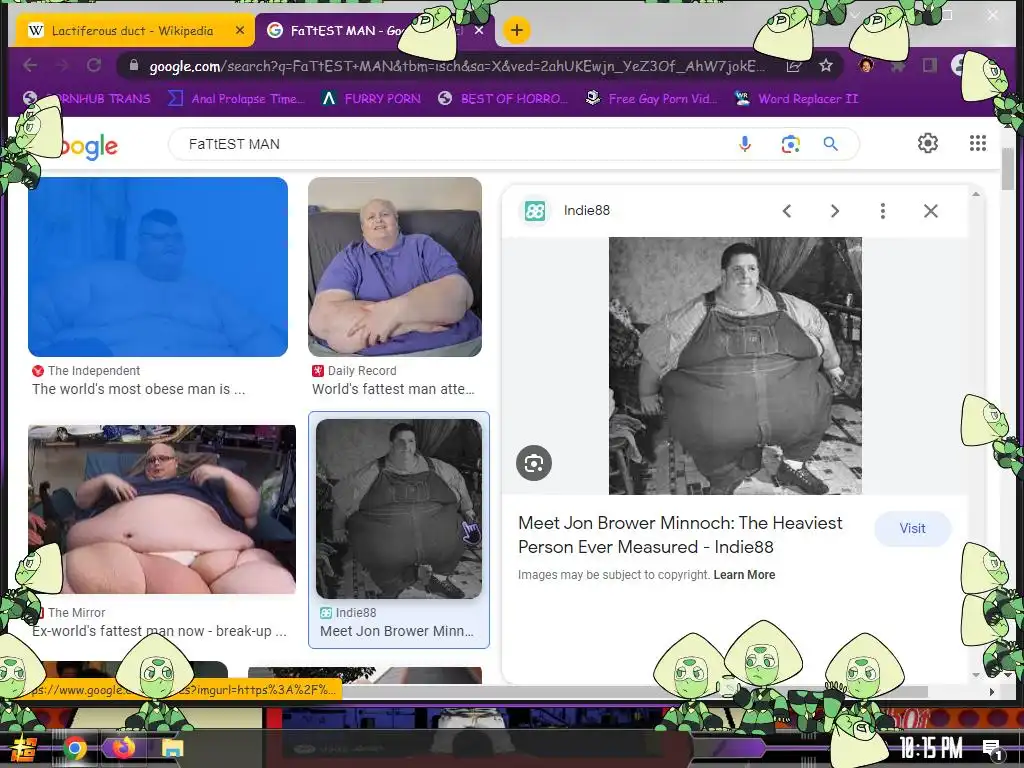Click the Indie88 favicon in the preview header

pyautogui.click(x=535, y=210)
